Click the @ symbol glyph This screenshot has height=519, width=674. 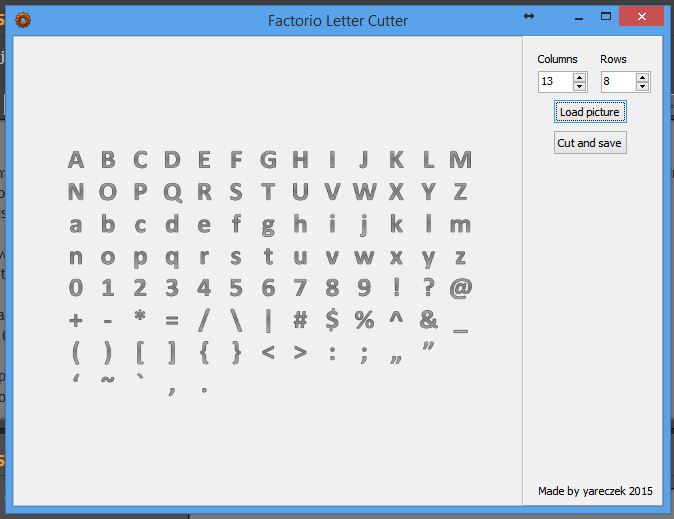pyautogui.click(x=460, y=288)
